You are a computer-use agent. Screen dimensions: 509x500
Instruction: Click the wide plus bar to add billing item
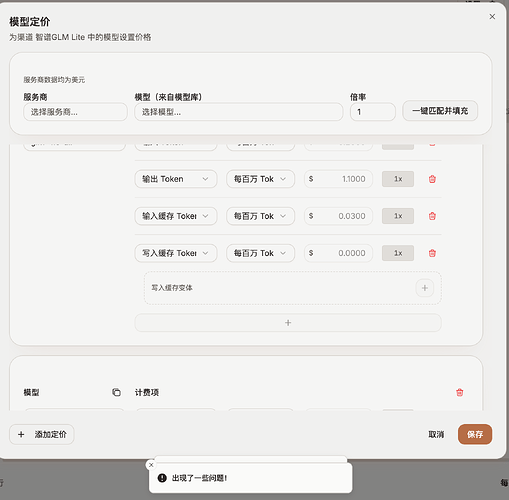click(x=288, y=323)
